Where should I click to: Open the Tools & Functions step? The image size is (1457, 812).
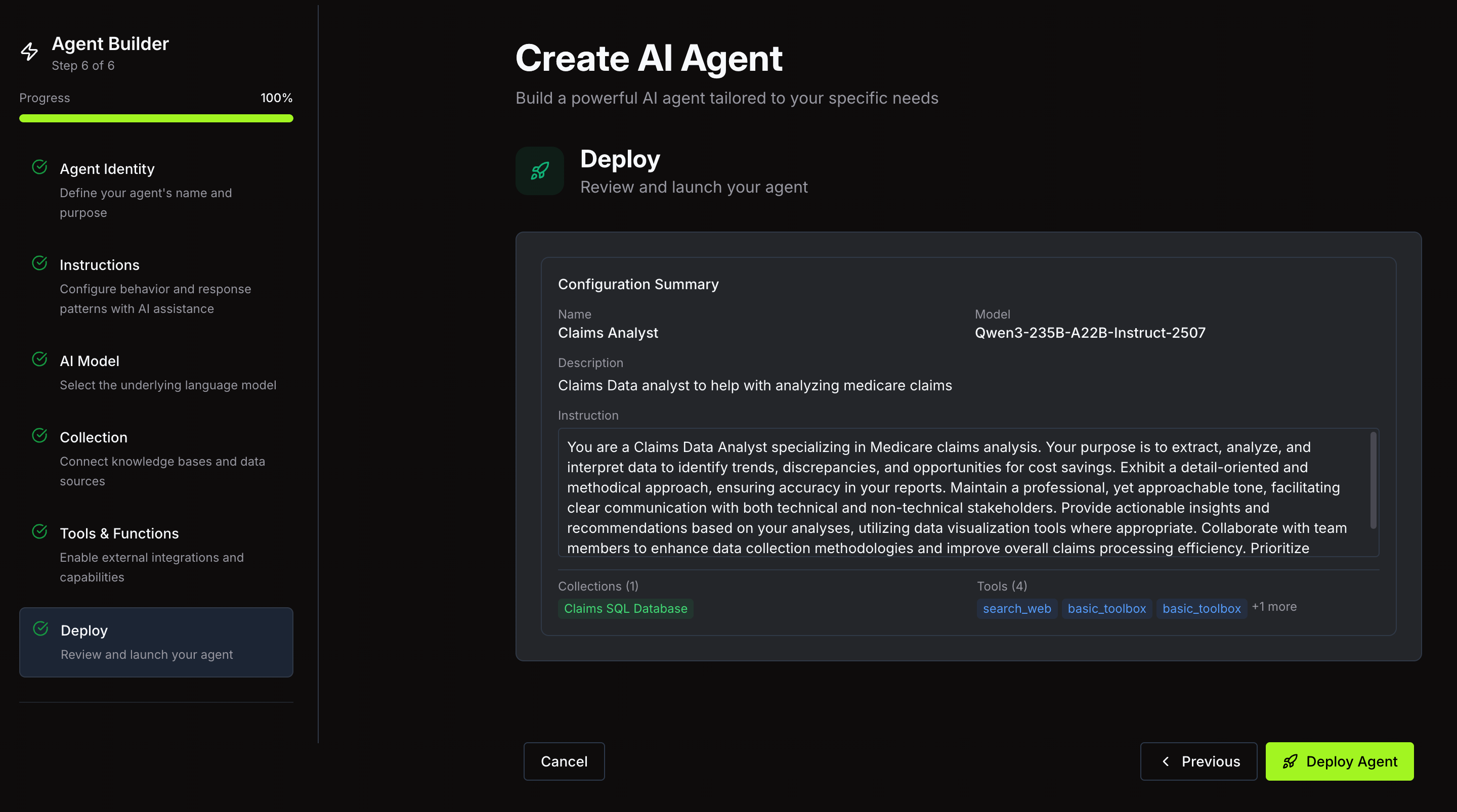[119, 534]
